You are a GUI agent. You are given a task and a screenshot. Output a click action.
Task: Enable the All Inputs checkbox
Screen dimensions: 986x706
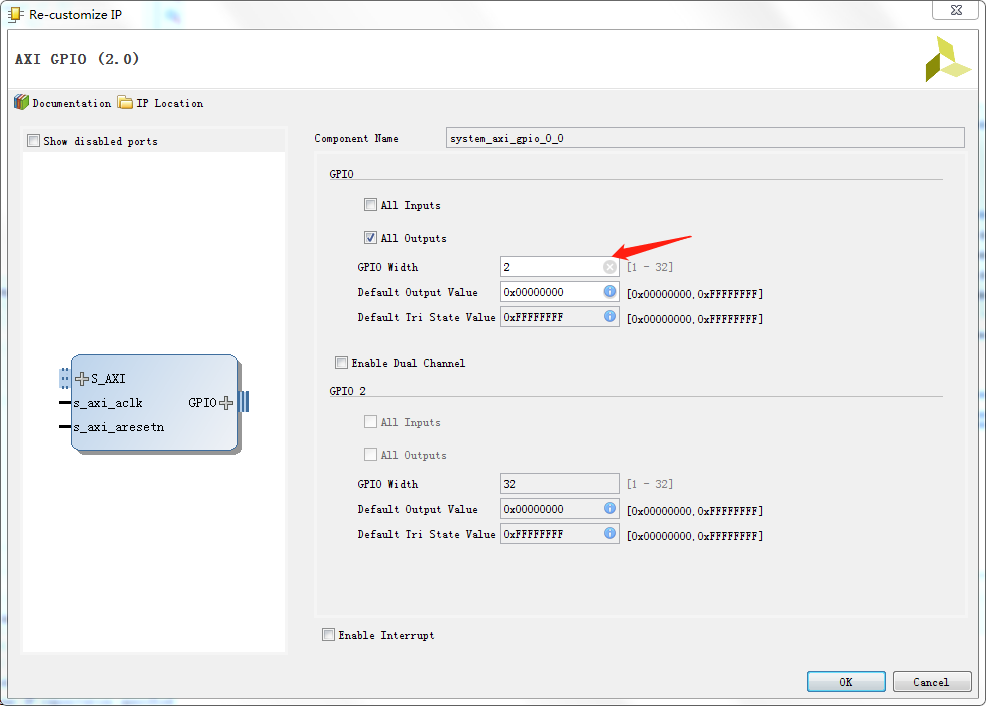click(370, 204)
